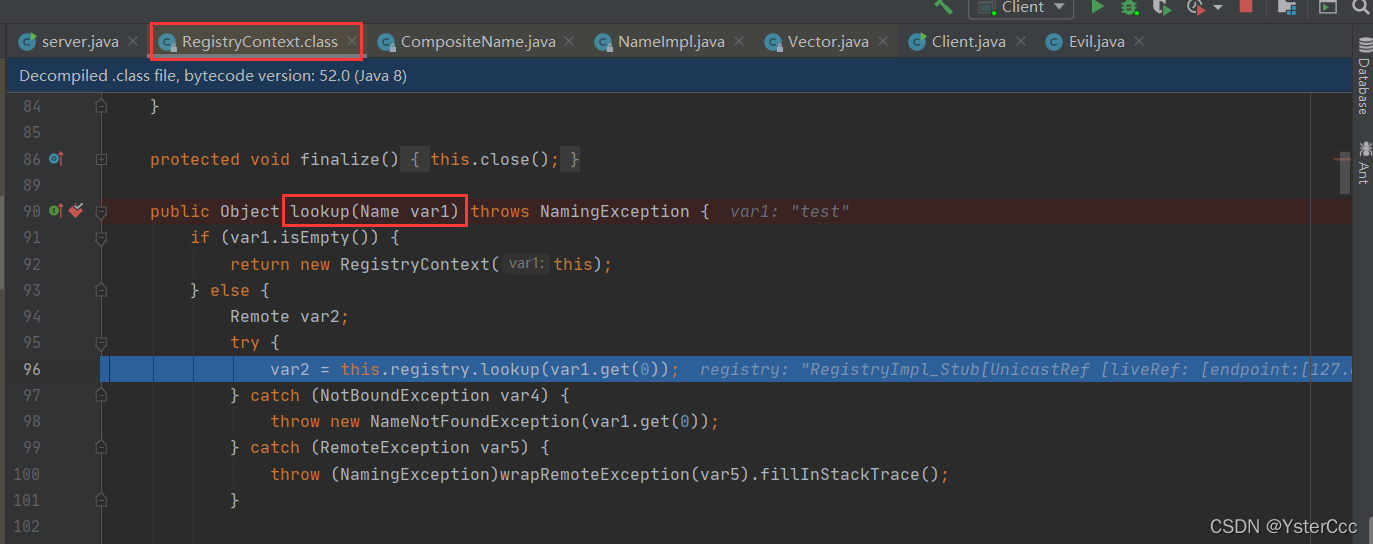This screenshot has width=1373, height=544.
Task: Click the var1 parameter hint on line 92
Action: [525, 264]
